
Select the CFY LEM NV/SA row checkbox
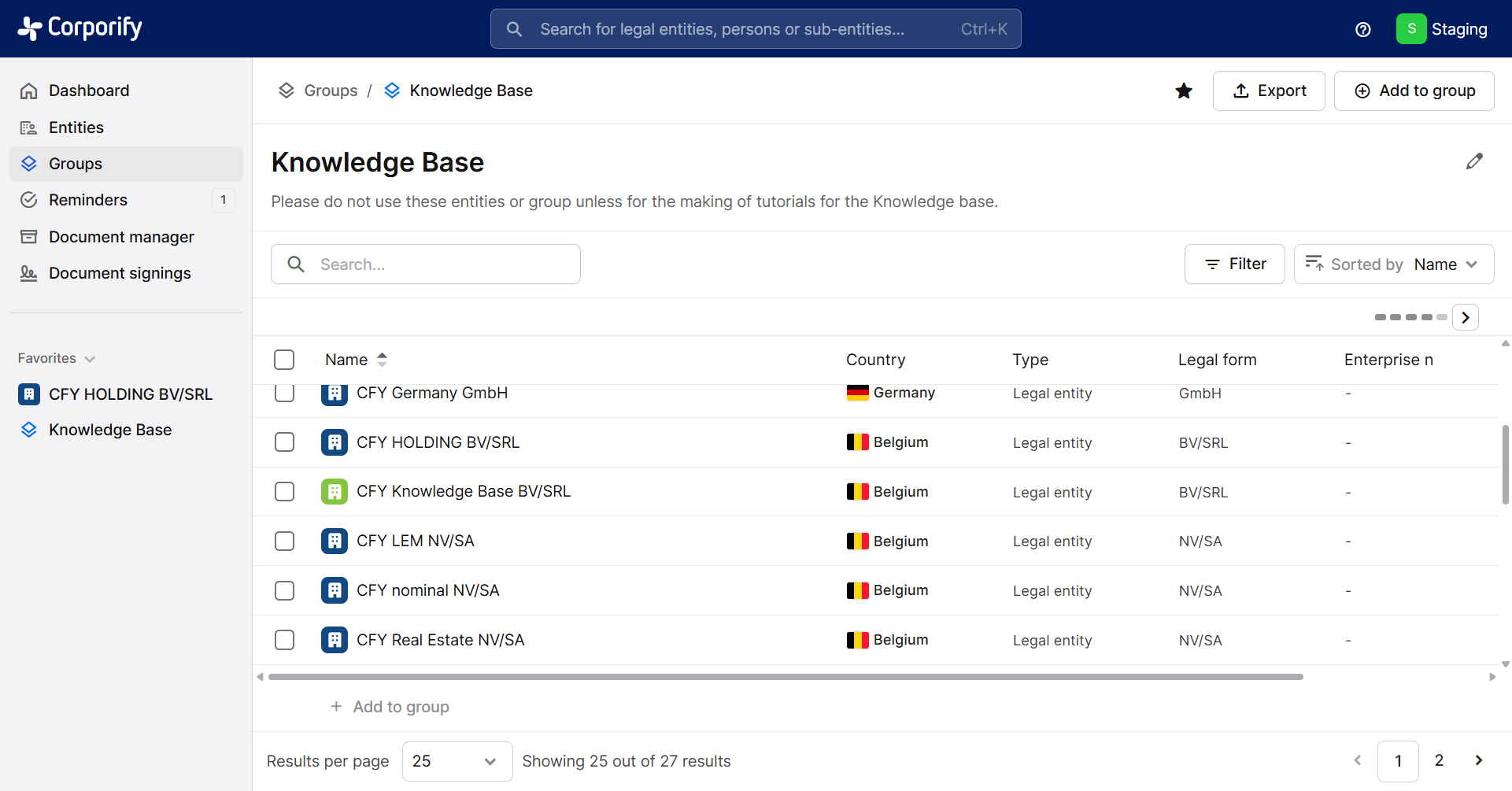[x=284, y=542]
